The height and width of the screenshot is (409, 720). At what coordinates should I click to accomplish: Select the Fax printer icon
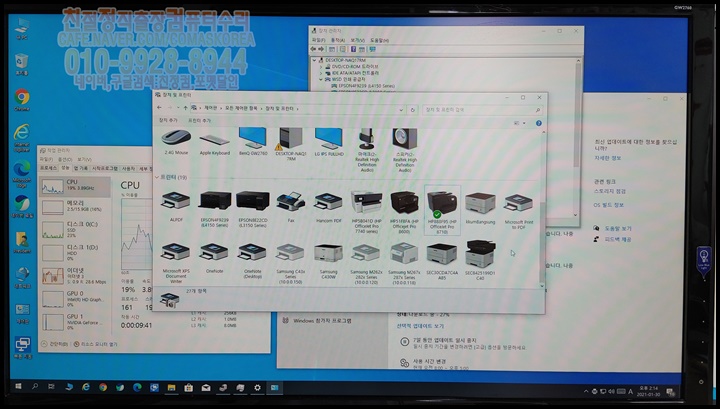coord(291,207)
